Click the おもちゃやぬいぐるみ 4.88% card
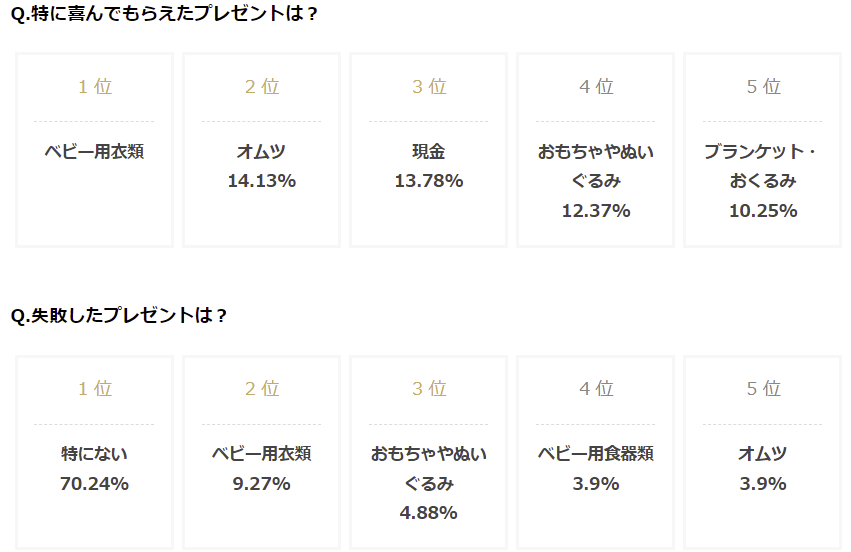Screen dimensions: 851x552 (x=429, y=468)
